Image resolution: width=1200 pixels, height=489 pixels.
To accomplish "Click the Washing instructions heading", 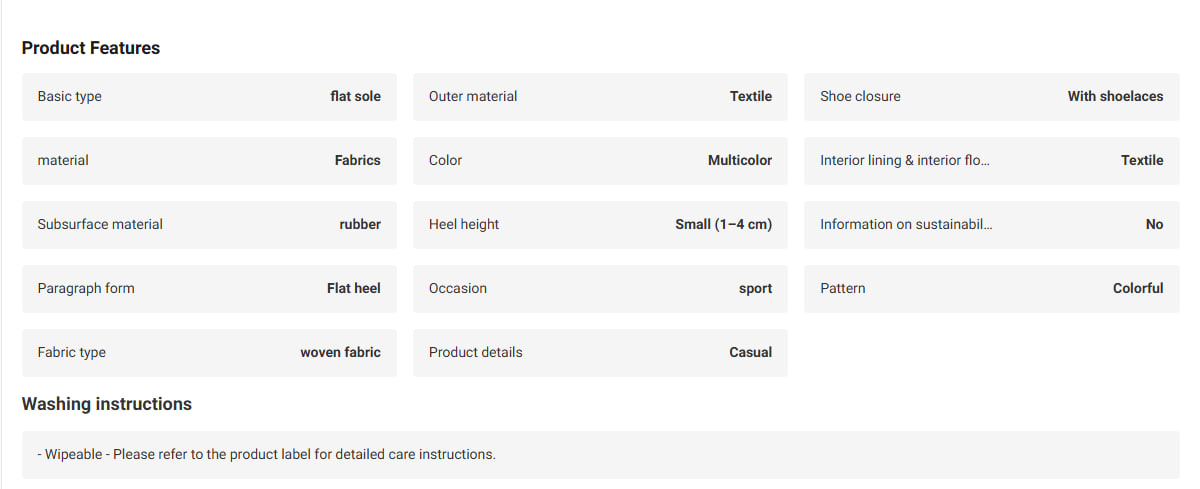I will (107, 404).
